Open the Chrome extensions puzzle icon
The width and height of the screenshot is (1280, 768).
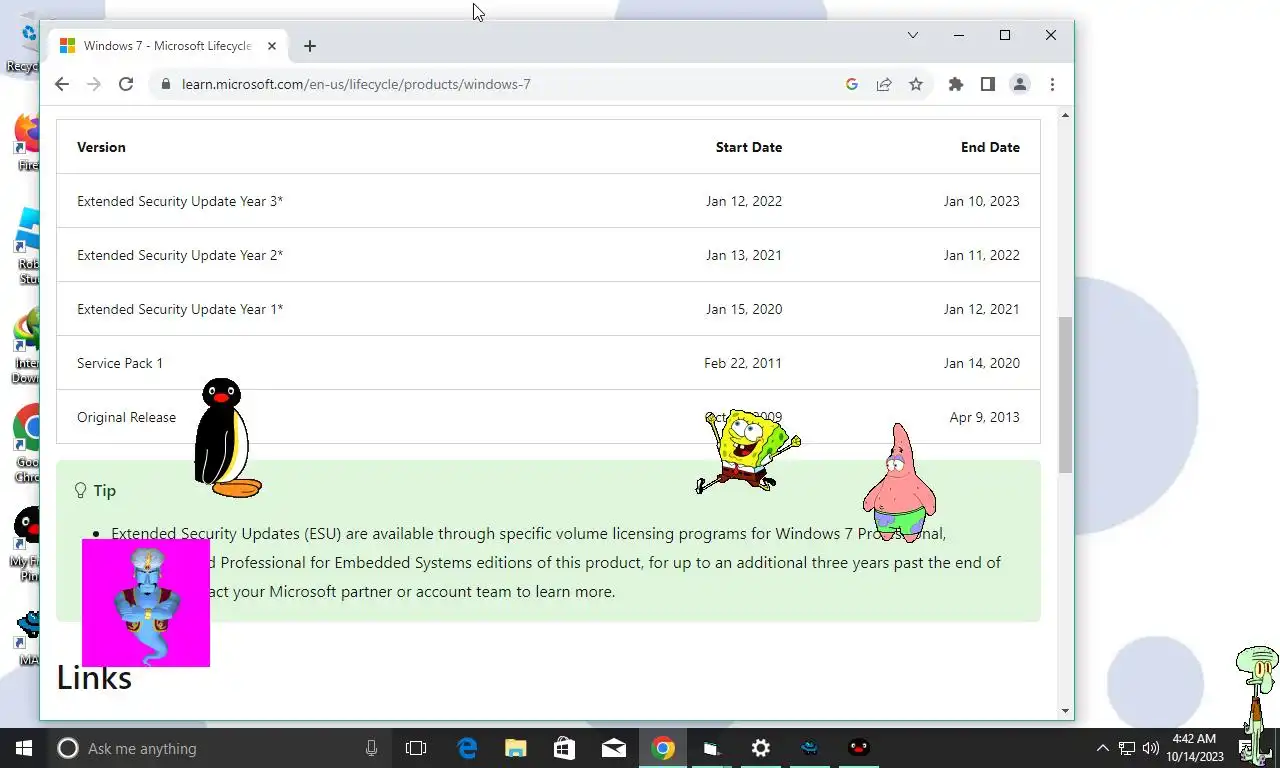click(956, 84)
